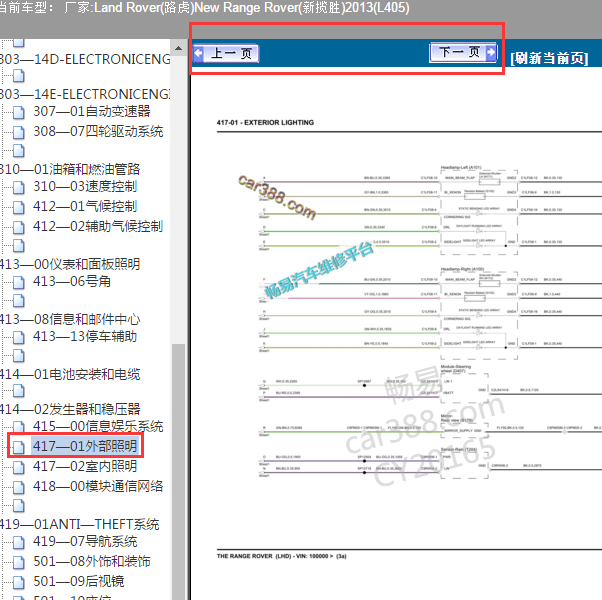The width and height of the screenshot is (602, 600).
Task: Click document icon beside 417—01外部照明
Action: click(x=18, y=447)
